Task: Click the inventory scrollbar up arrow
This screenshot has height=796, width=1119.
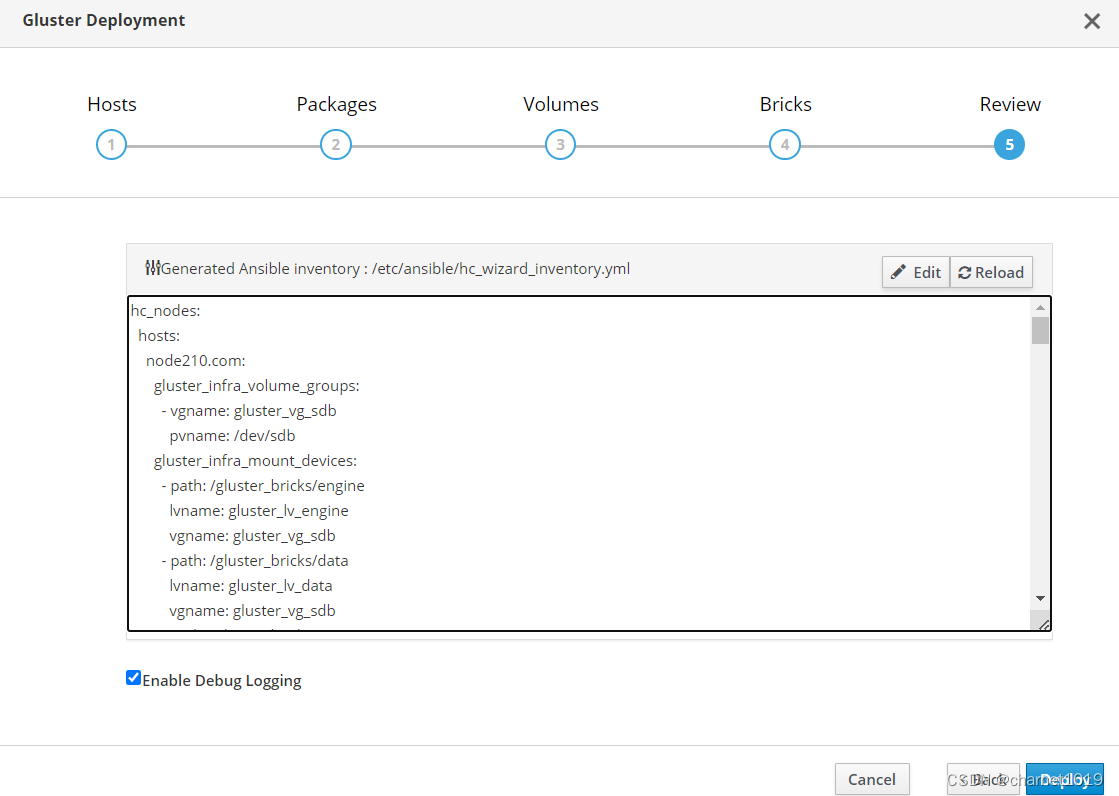Action: (1040, 308)
